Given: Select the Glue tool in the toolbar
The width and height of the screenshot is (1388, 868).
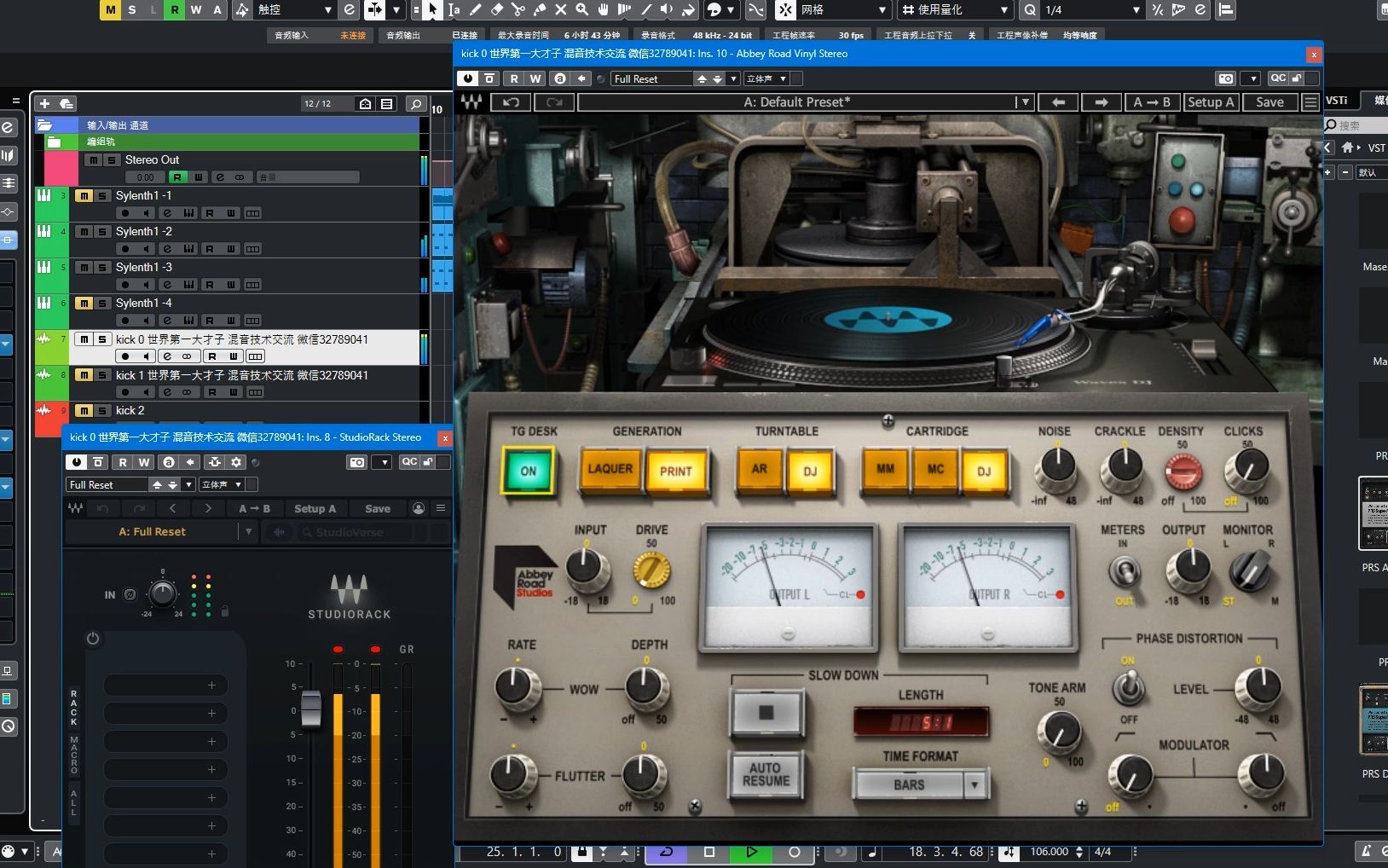Looking at the screenshot, I should [x=541, y=10].
